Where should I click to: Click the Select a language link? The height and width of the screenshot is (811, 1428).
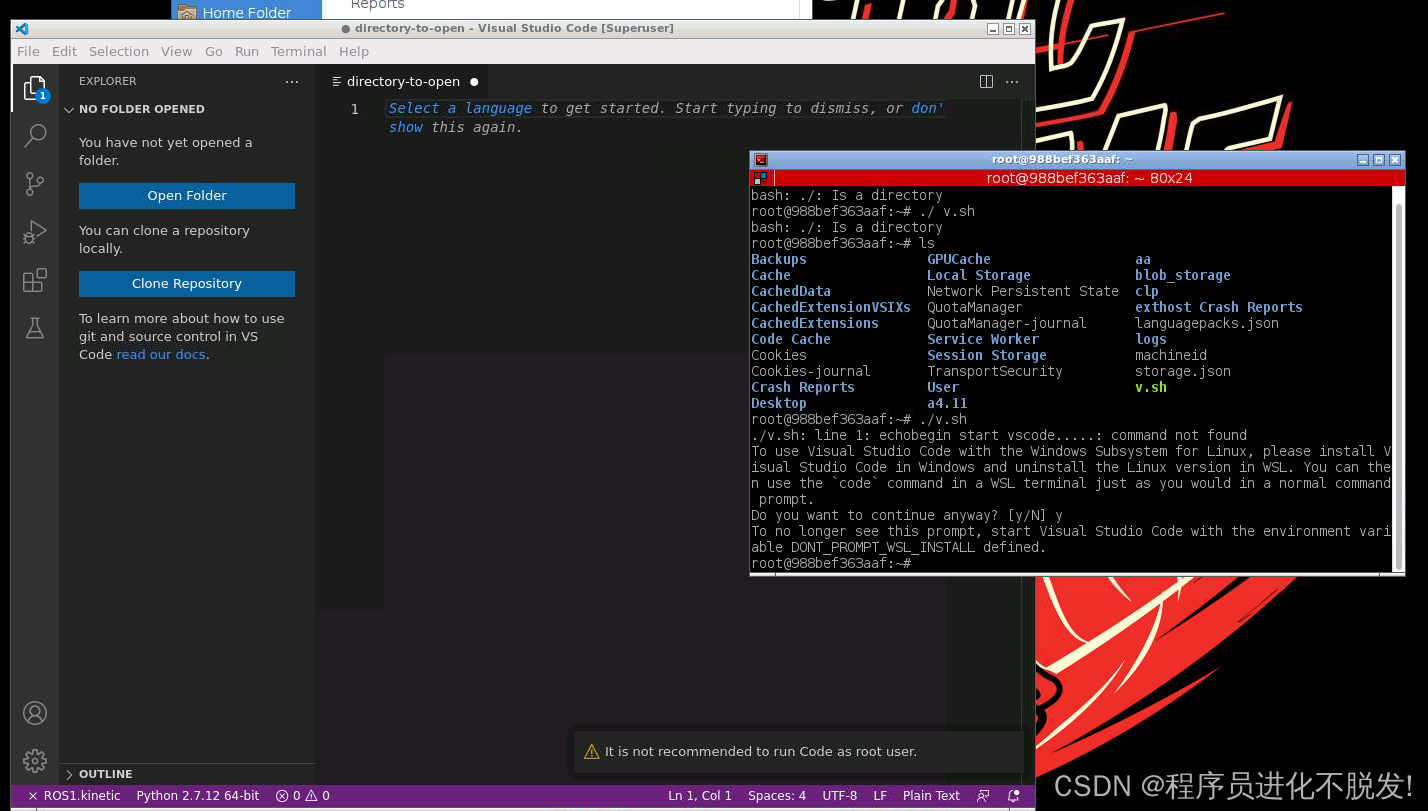460,108
